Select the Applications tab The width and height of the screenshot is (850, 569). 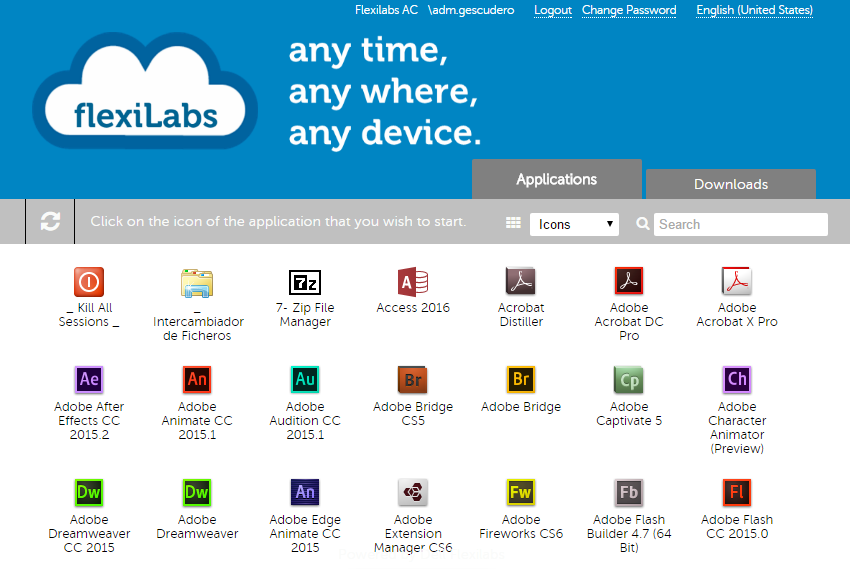tap(556, 180)
